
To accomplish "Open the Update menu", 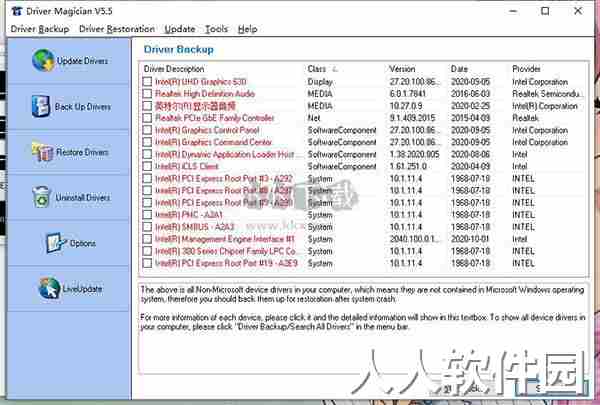I will click(180, 29).
